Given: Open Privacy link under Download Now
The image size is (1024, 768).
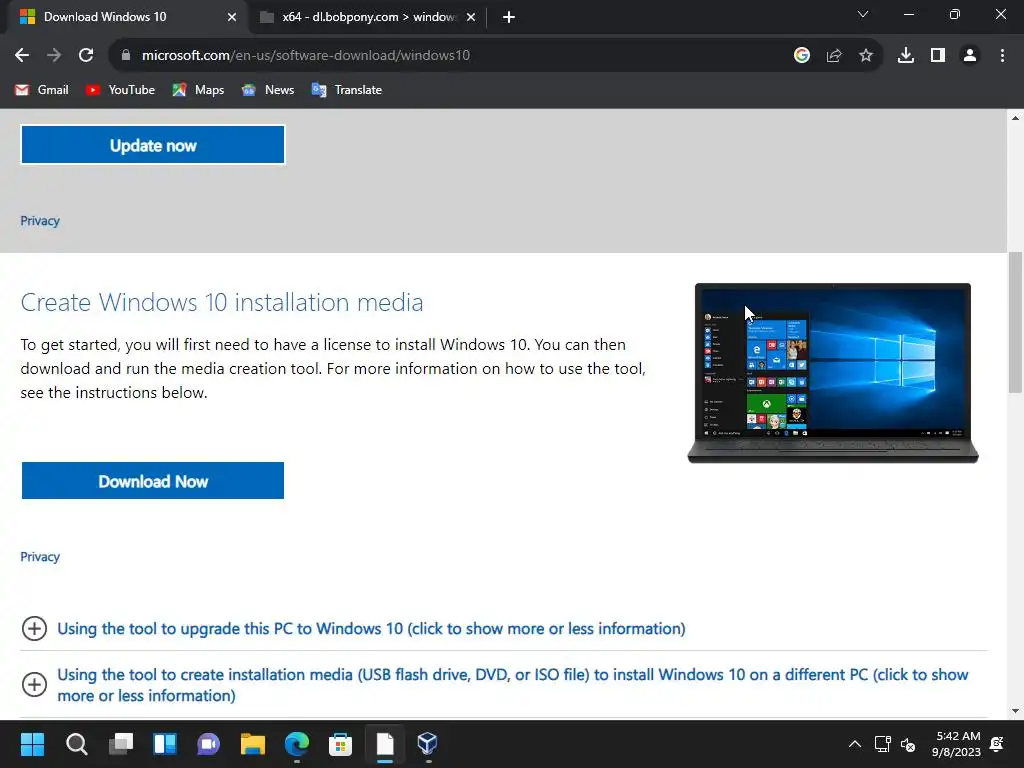Looking at the screenshot, I should (40, 556).
